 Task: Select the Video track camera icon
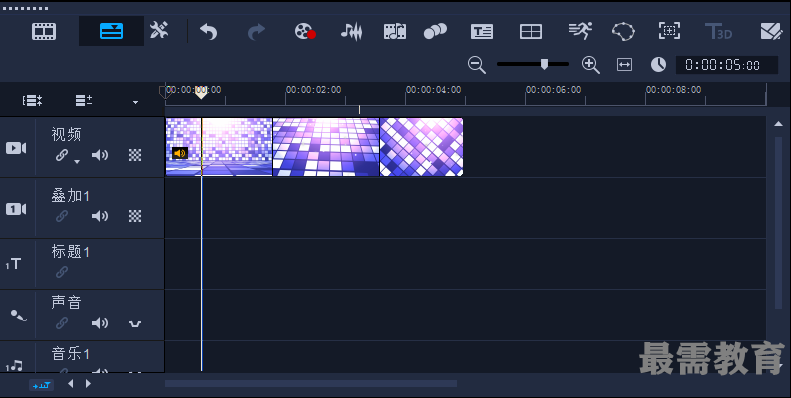pyautogui.click(x=16, y=148)
